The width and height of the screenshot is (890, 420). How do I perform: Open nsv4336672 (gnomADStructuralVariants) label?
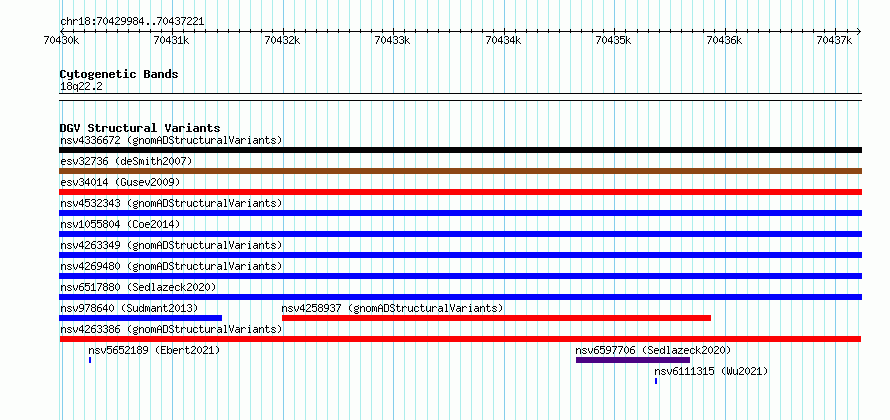(171, 140)
